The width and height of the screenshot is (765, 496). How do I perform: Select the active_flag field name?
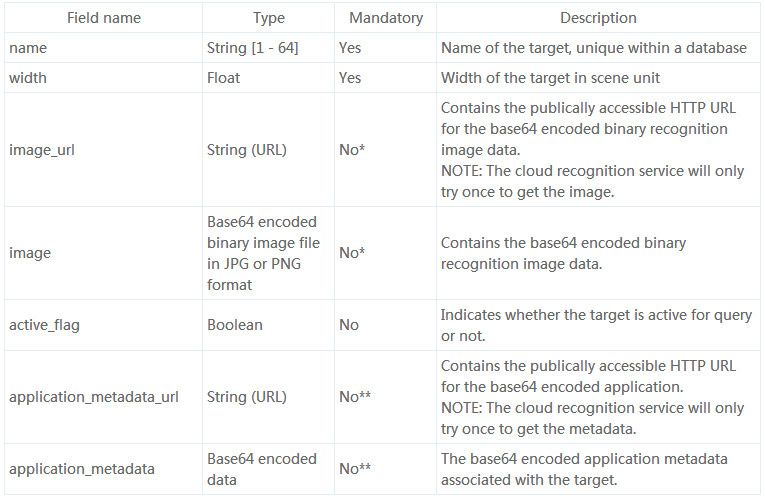pyautogui.click(x=44, y=325)
